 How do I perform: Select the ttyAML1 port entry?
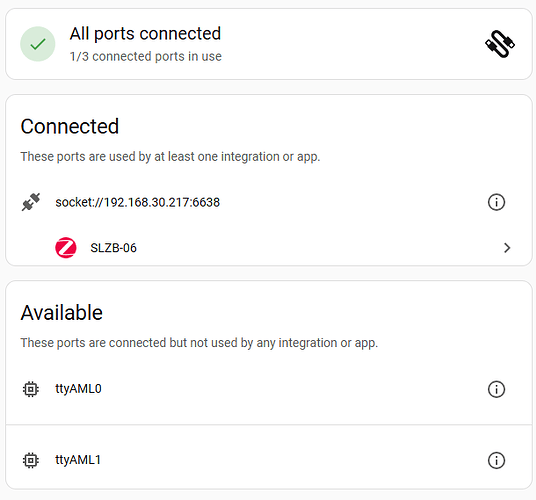[x=269, y=460]
